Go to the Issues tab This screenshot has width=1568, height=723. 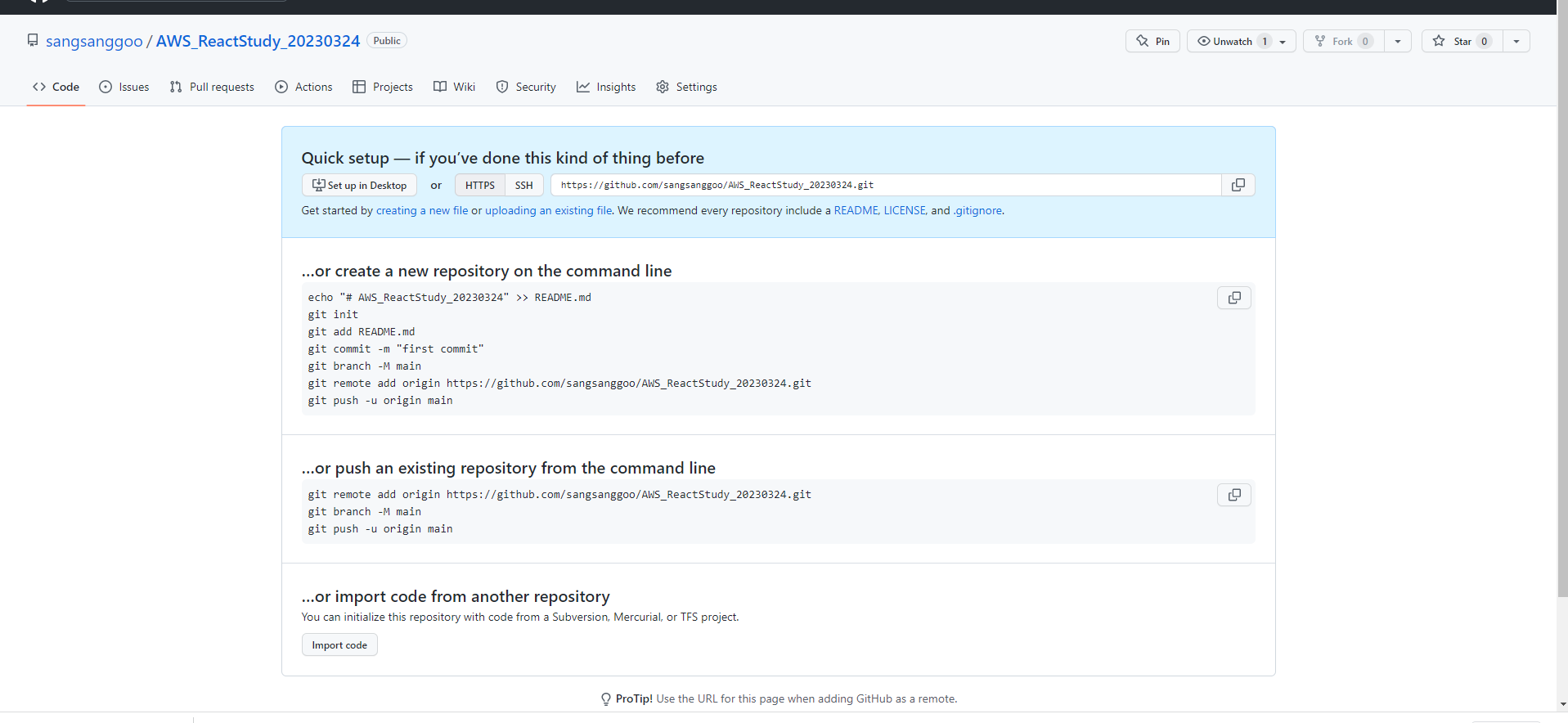pos(124,87)
